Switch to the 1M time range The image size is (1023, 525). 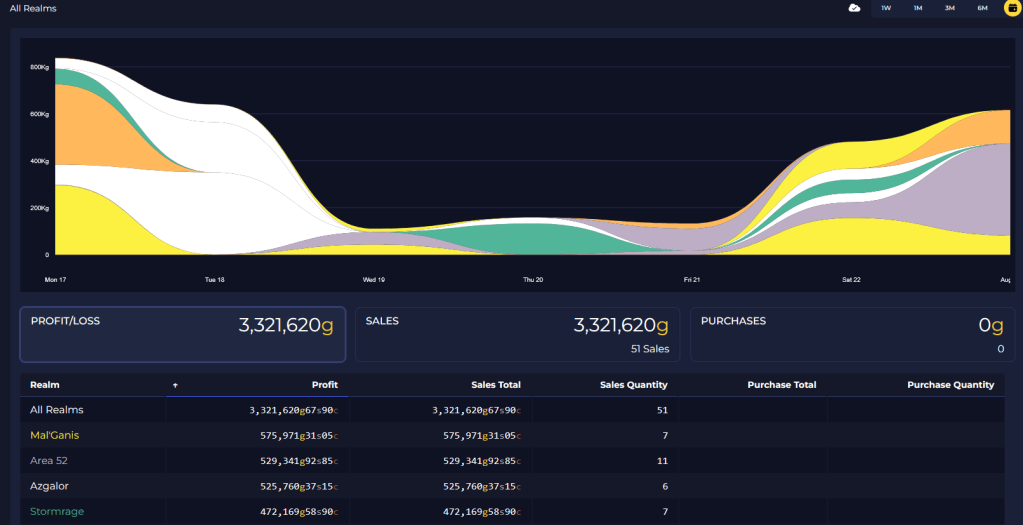pos(918,8)
